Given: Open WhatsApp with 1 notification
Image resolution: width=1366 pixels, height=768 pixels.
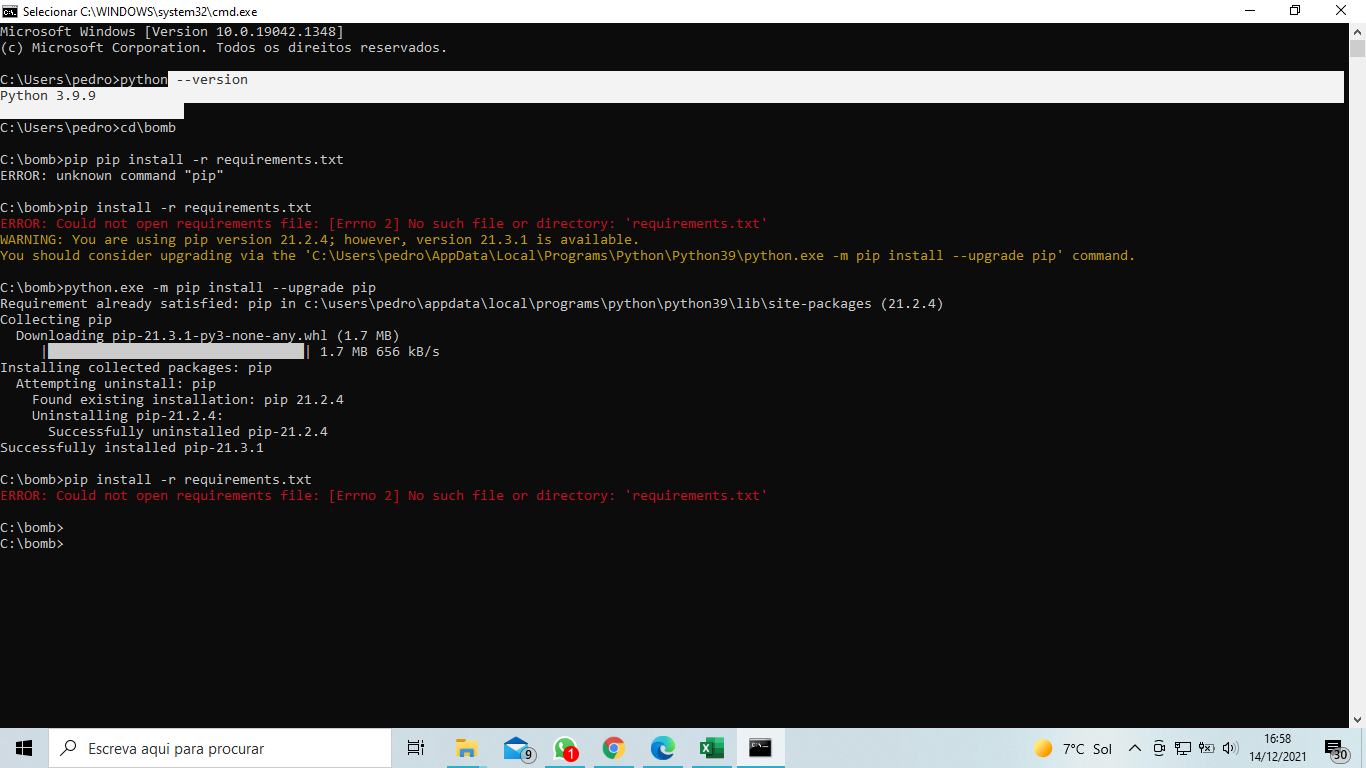Looking at the screenshot, I should (563, 747).
